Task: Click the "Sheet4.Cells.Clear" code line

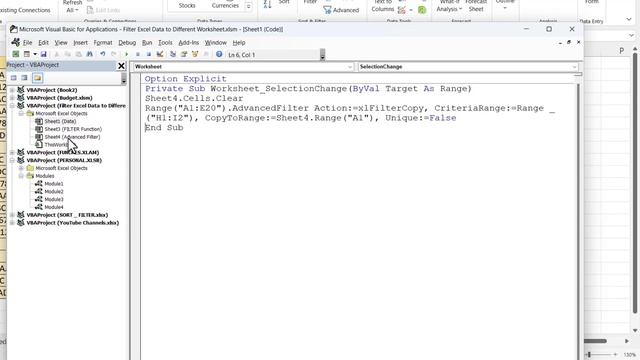Action: (194, 98)
